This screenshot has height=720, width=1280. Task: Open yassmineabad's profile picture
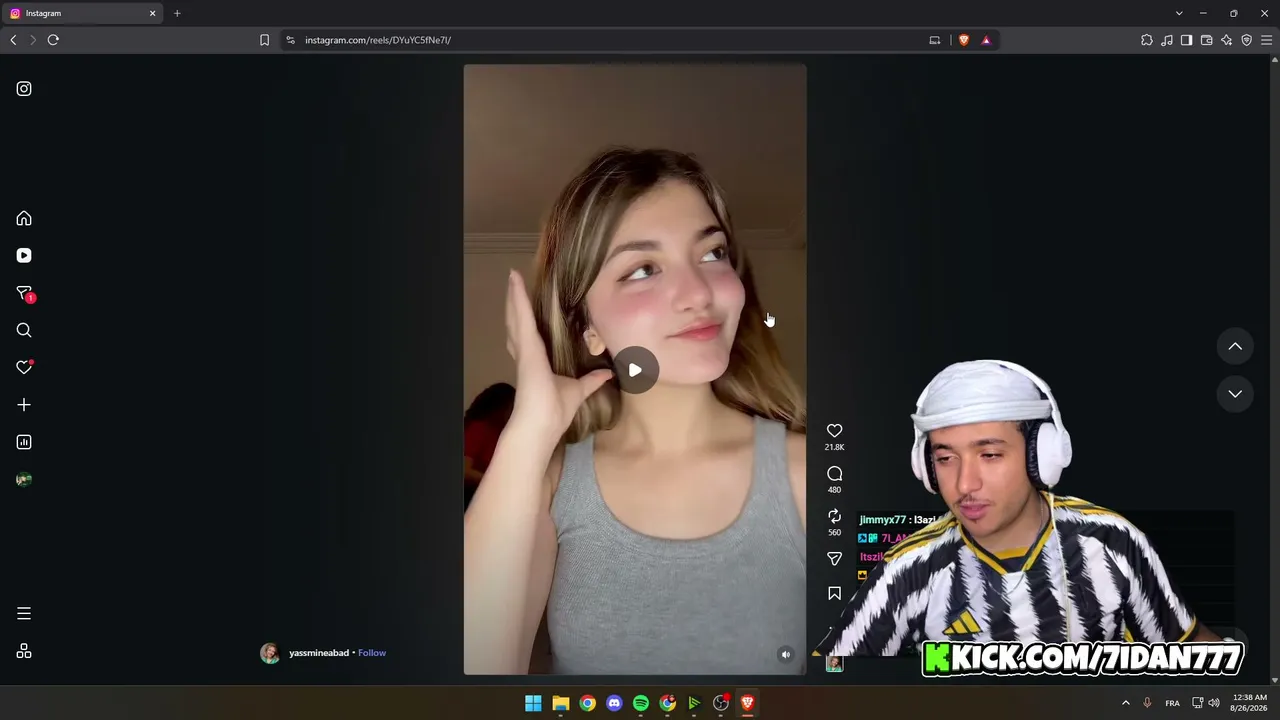point(270,653)
